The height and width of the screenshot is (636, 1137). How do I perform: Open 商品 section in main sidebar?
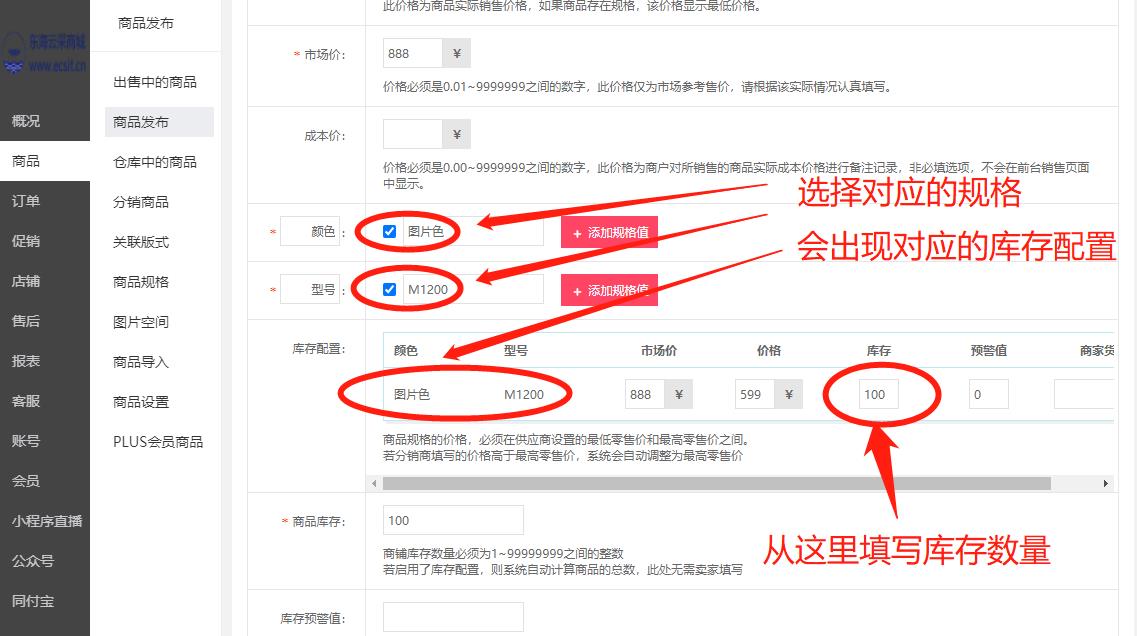pos(26,161)
